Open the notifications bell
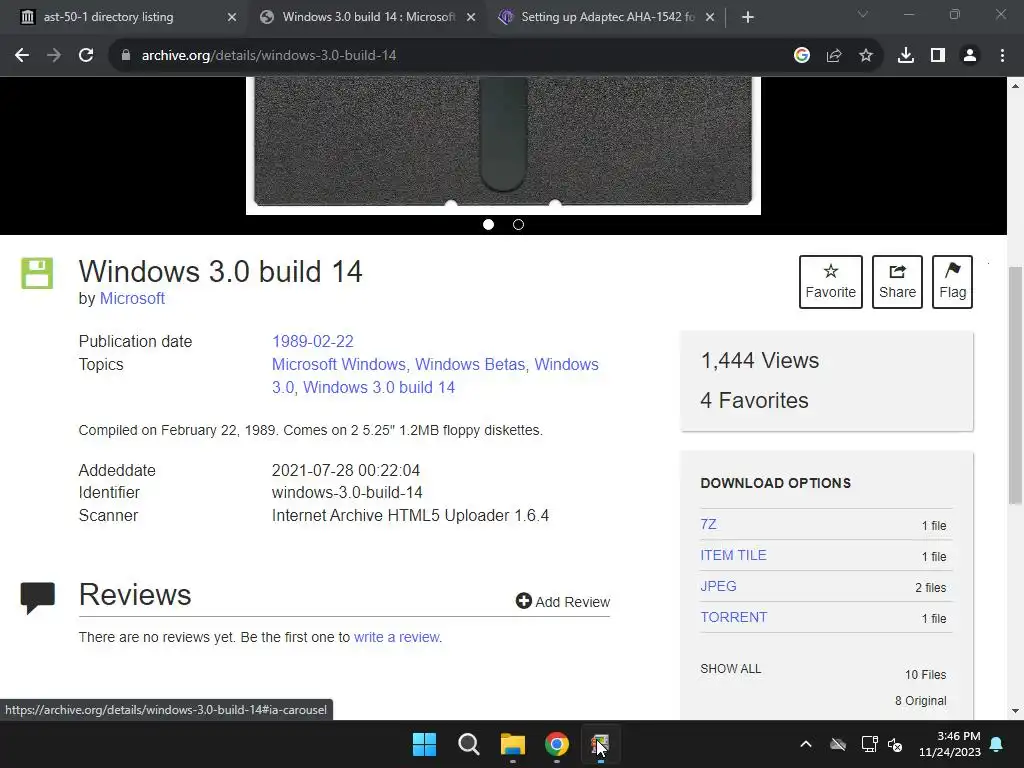Viewport: 1024px width, 768px height. [997, 744]
